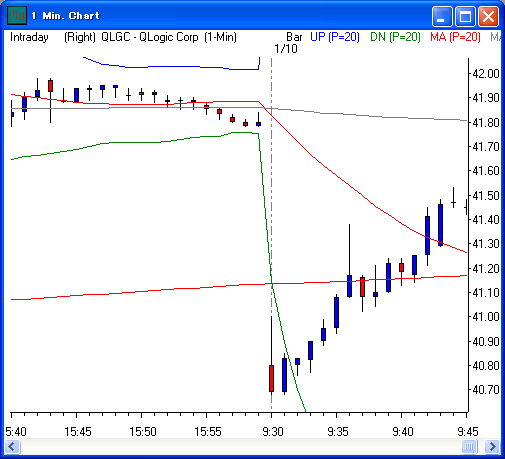The height and width of the screenshot is (459, 505).
Task: Click the right scroll arrow on horizontal scrollbar
Action: tap(492, 446)
